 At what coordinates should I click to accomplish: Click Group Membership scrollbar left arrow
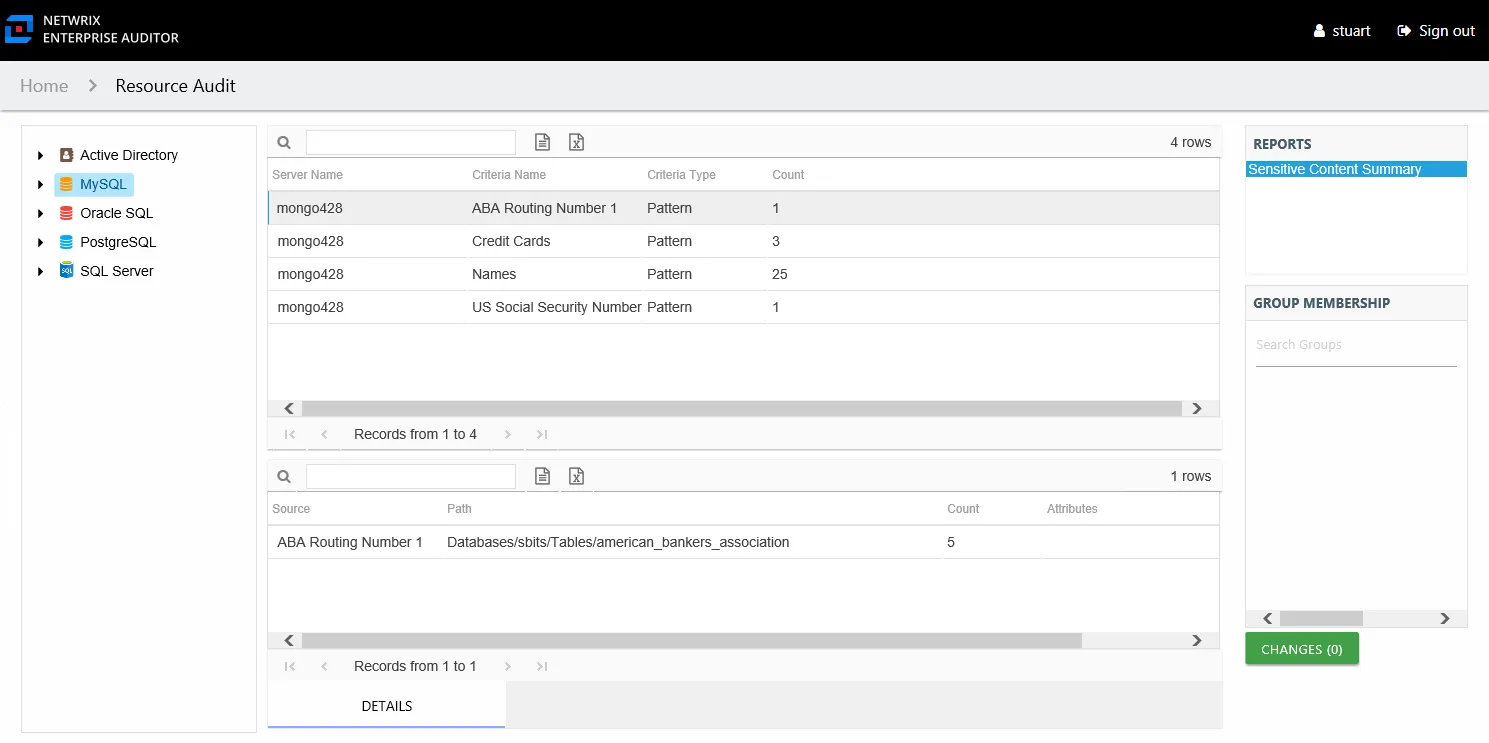(1267, 619)
